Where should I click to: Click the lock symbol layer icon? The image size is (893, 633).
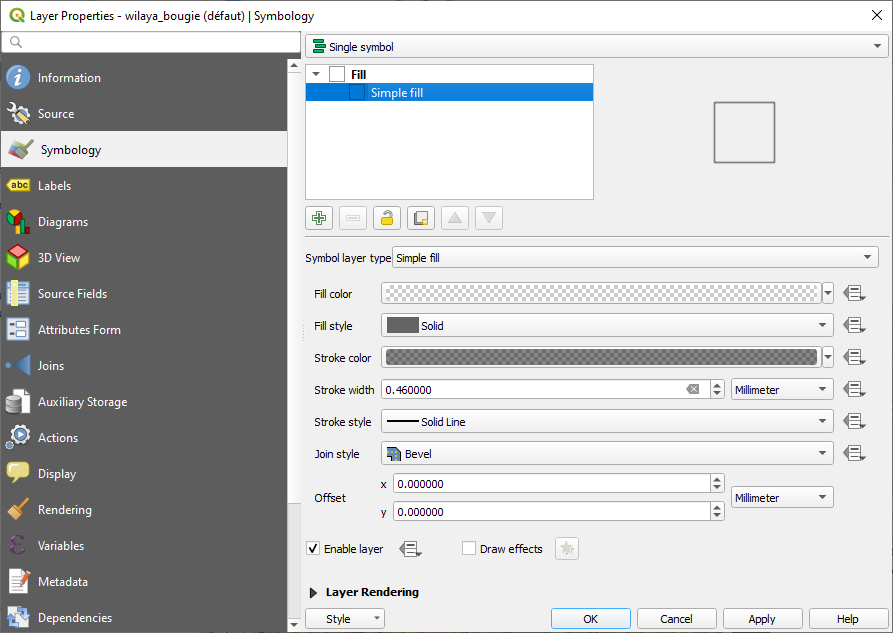pyautogui.click(x=387, y=218)
